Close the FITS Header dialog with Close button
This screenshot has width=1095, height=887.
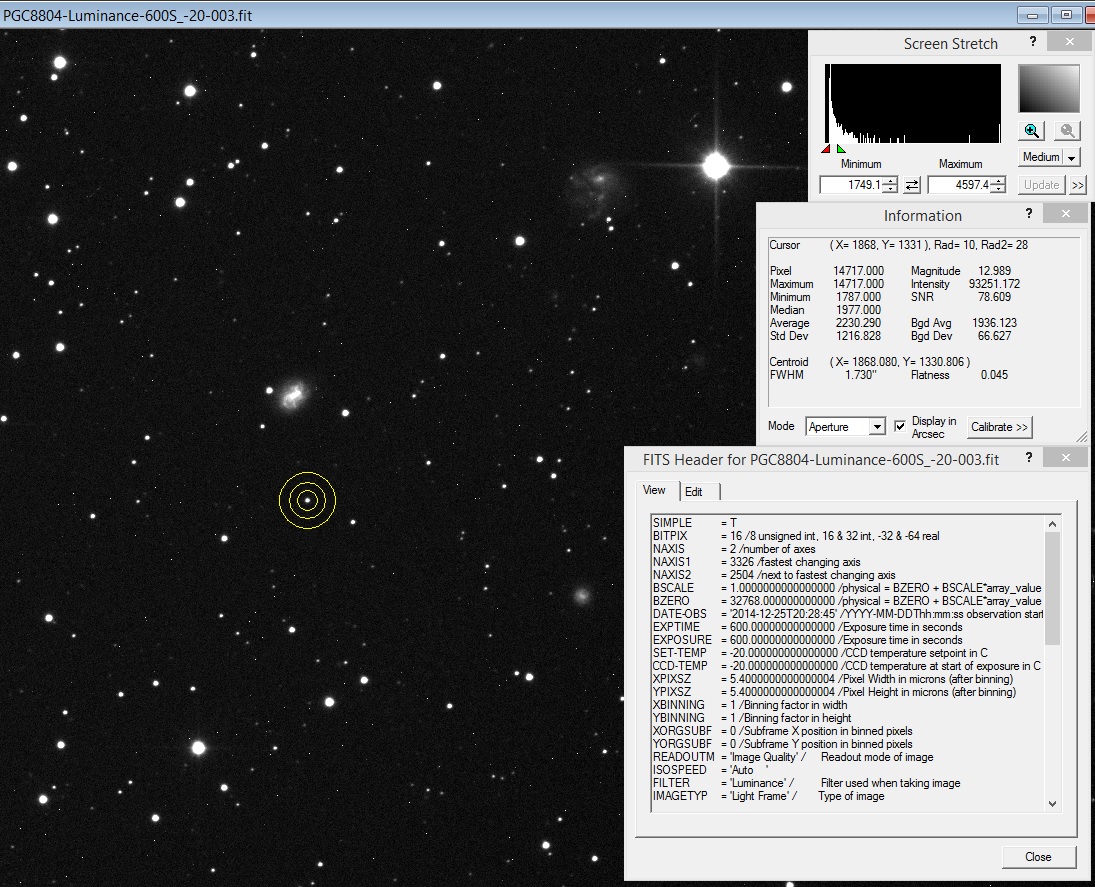[x=1038, y=857]
